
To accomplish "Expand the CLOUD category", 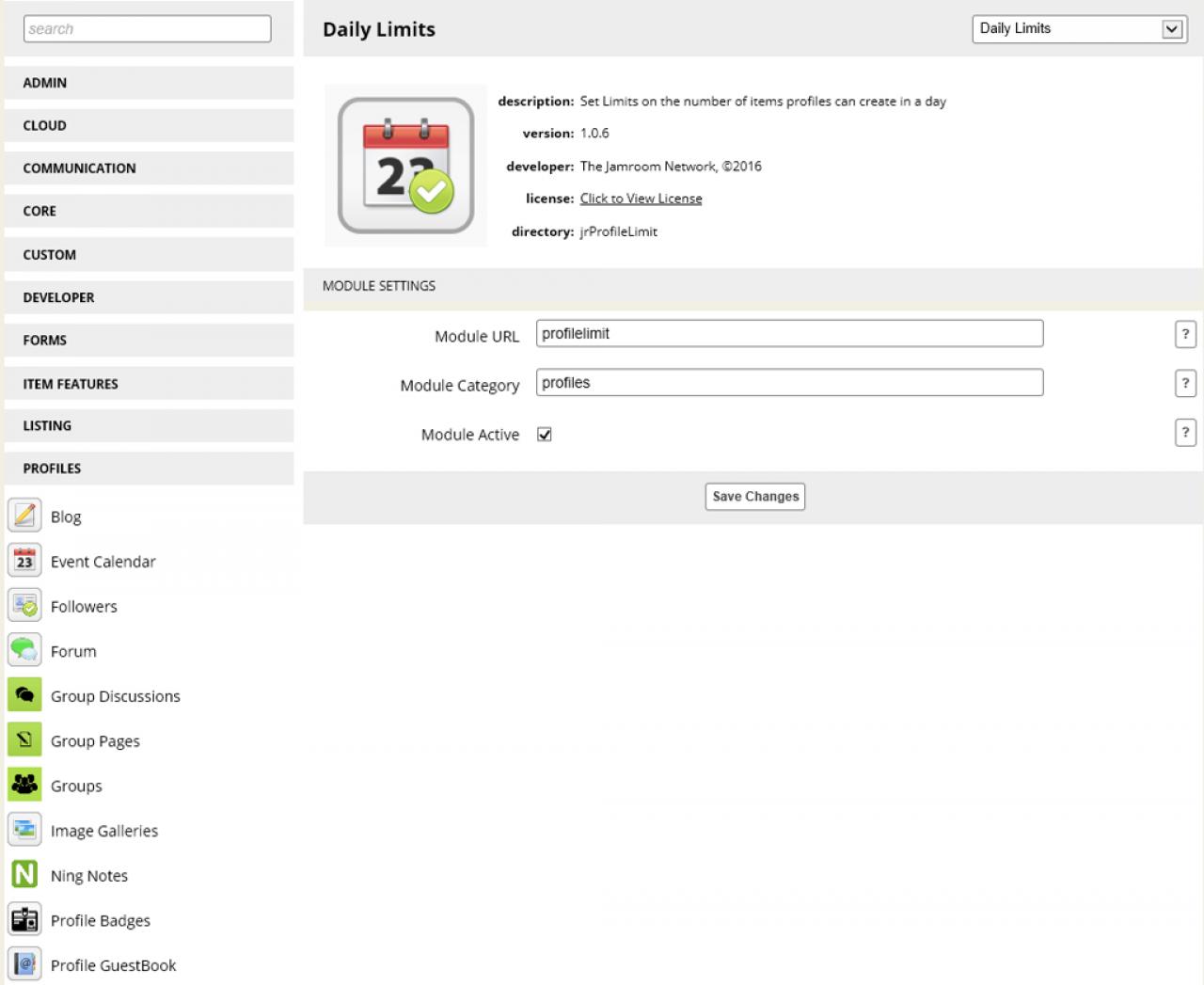I will coord(149,125).
